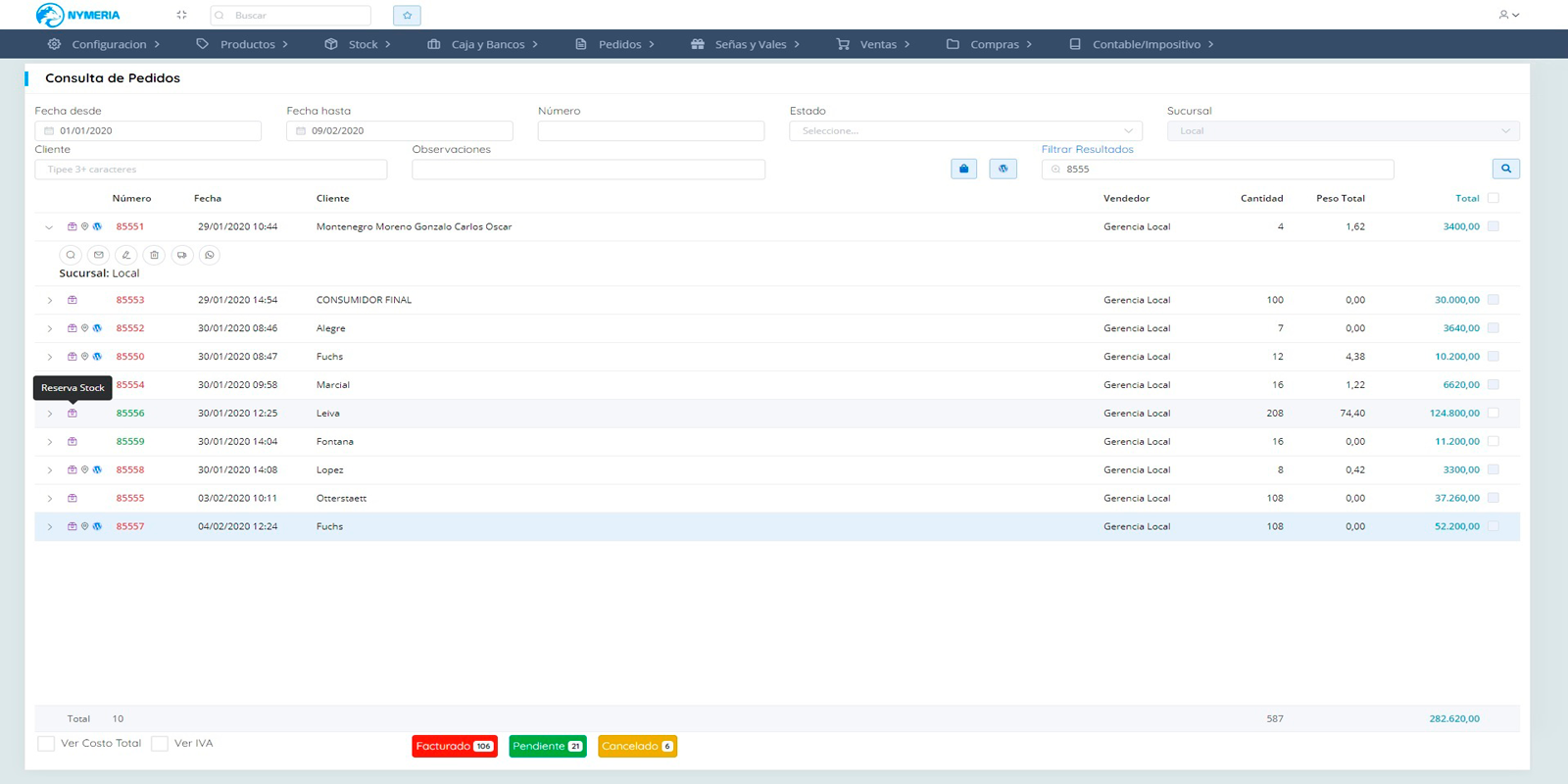Open the Stock menu
The image size is (1568, 784).
(x=358, y=44)
